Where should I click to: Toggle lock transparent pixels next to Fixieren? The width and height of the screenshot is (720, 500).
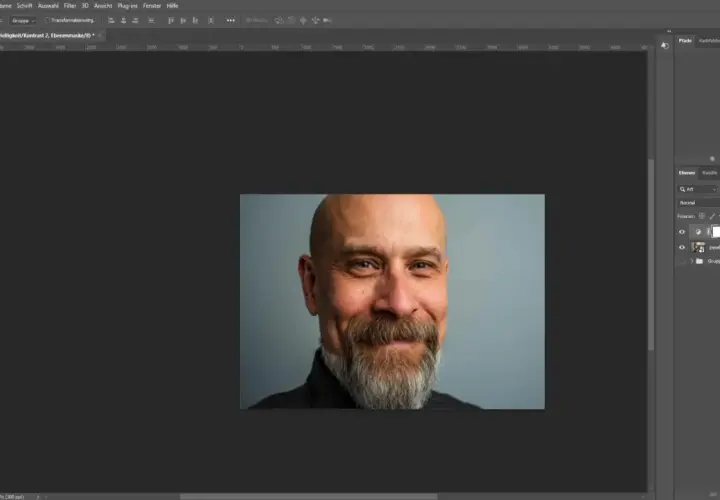(702, 216)
